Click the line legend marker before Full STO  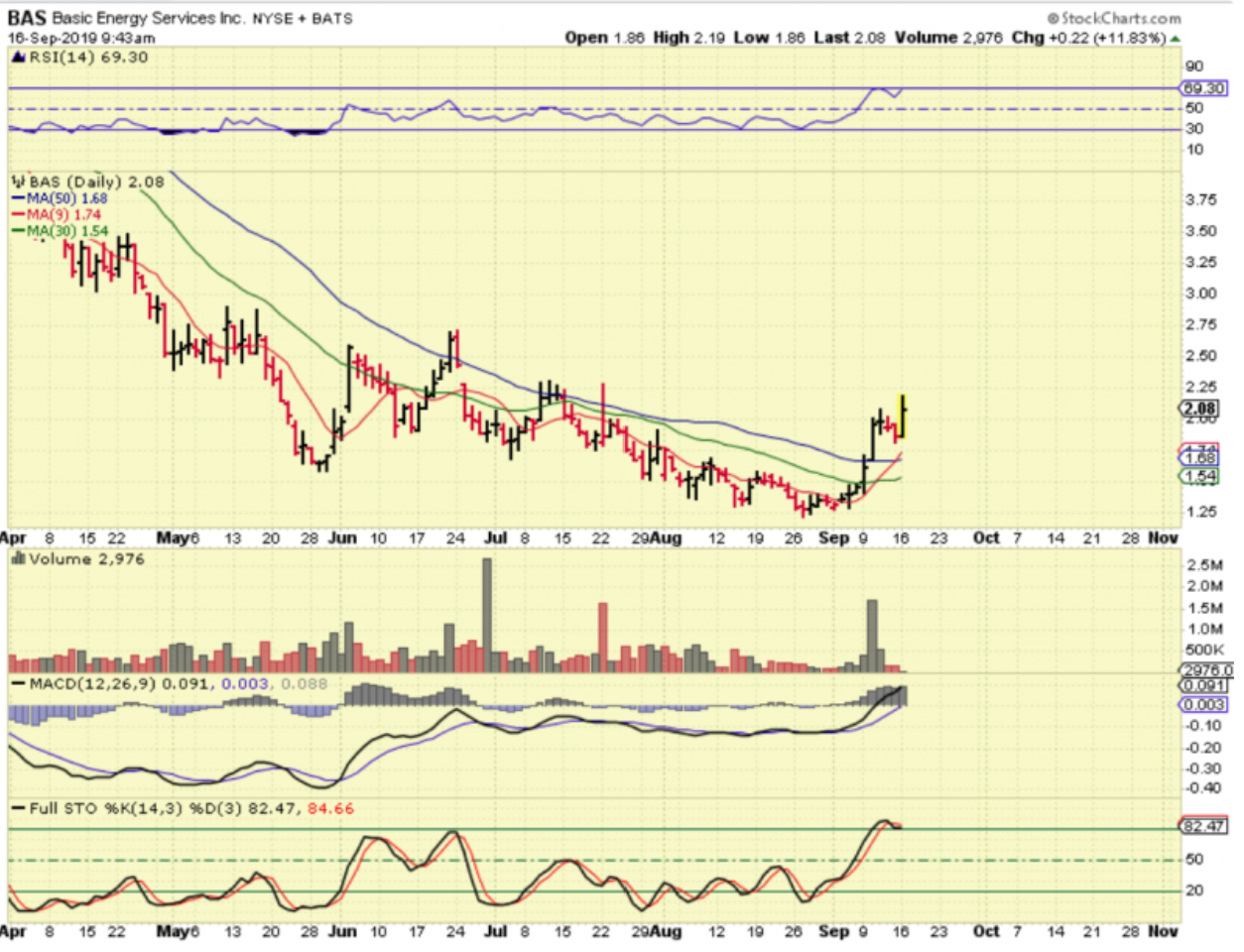pyautogui.click(x=18, y=809)
